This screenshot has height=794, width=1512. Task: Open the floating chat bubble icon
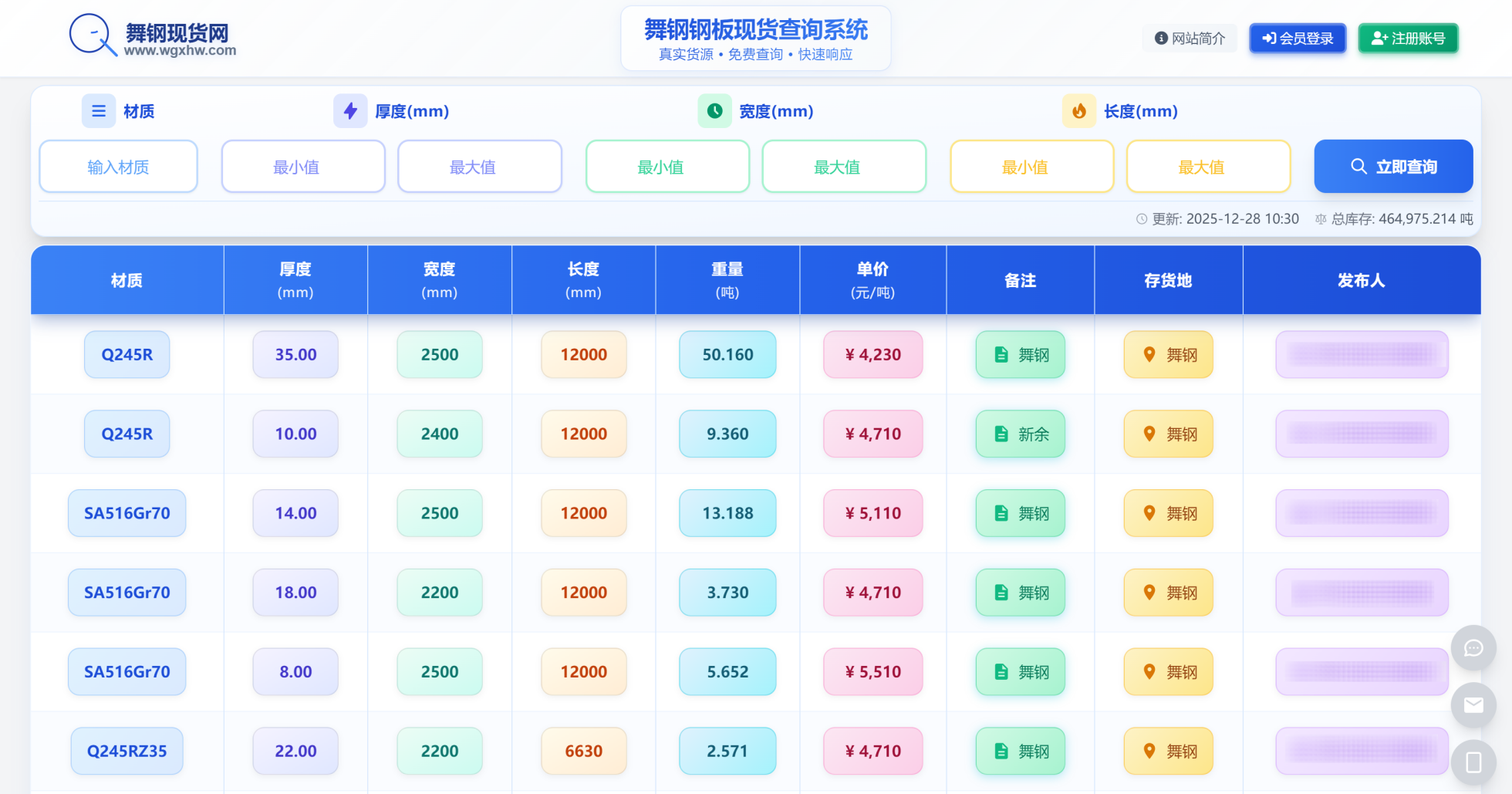(1473, 648)
